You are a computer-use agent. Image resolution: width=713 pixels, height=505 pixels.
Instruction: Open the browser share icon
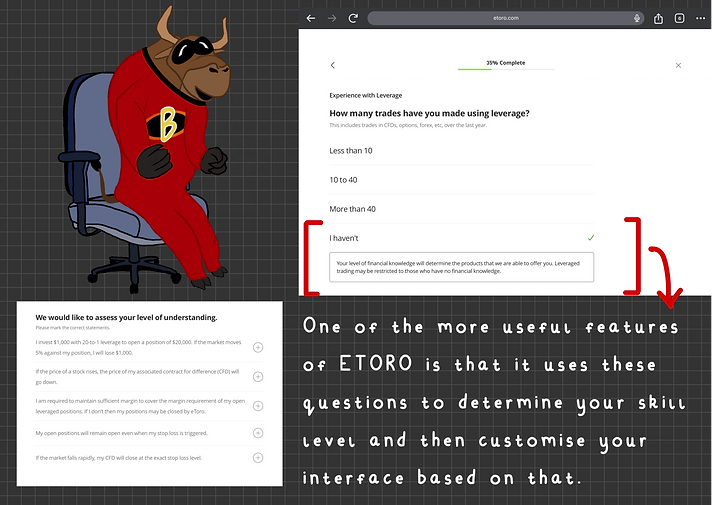[658, 18]
